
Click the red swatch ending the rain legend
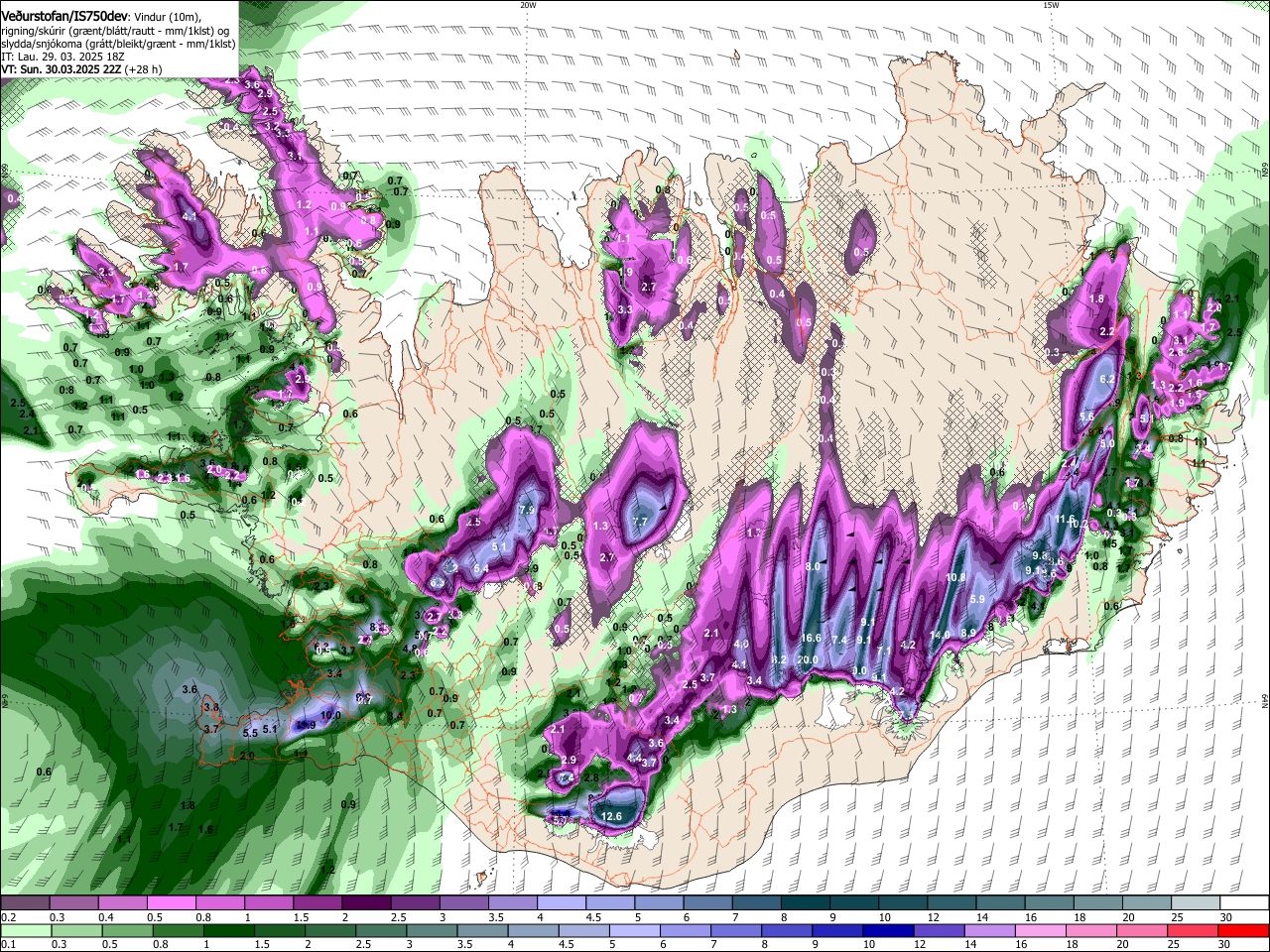point(1244,930)
